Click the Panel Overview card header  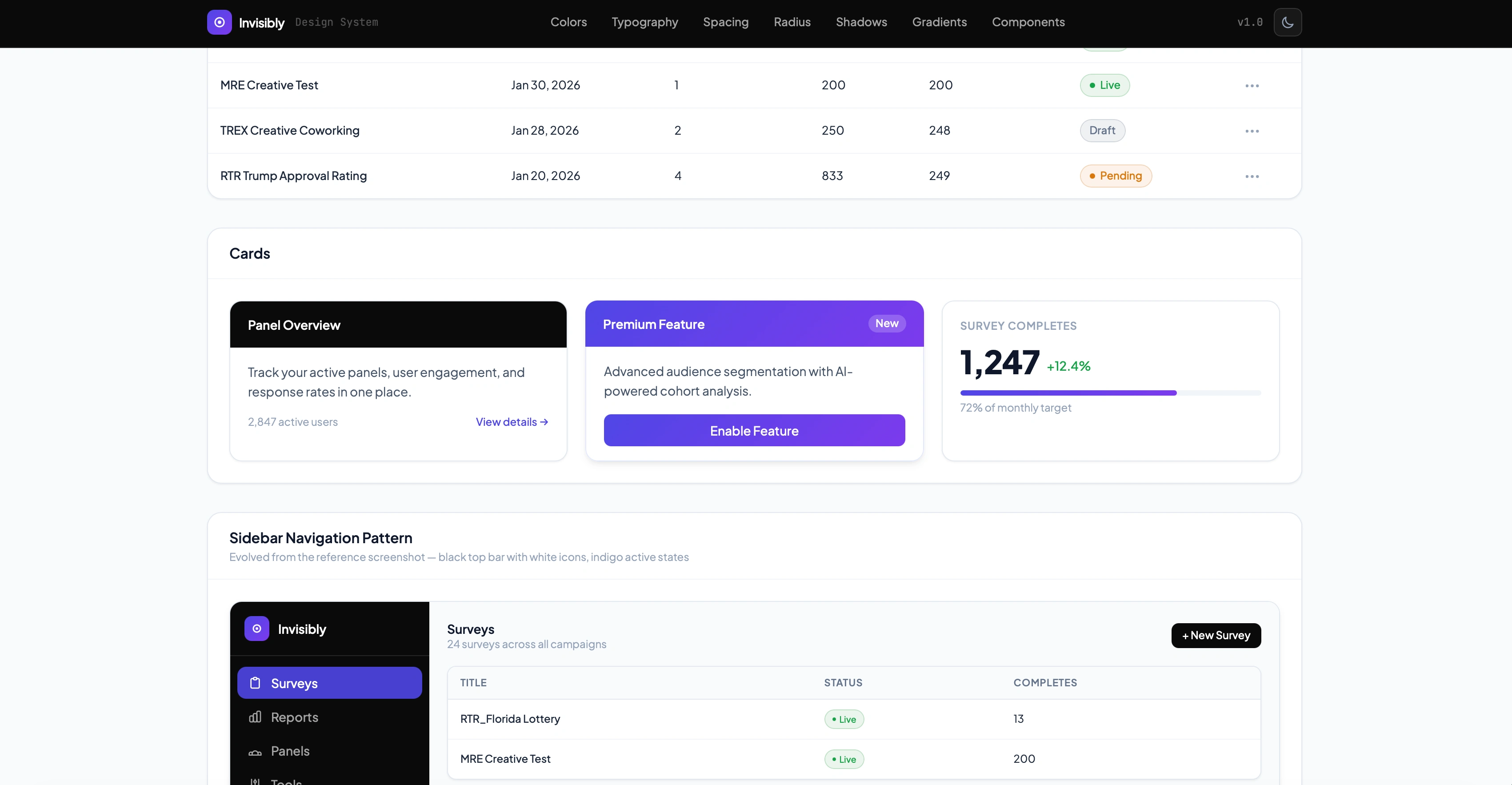coord(398,324)
